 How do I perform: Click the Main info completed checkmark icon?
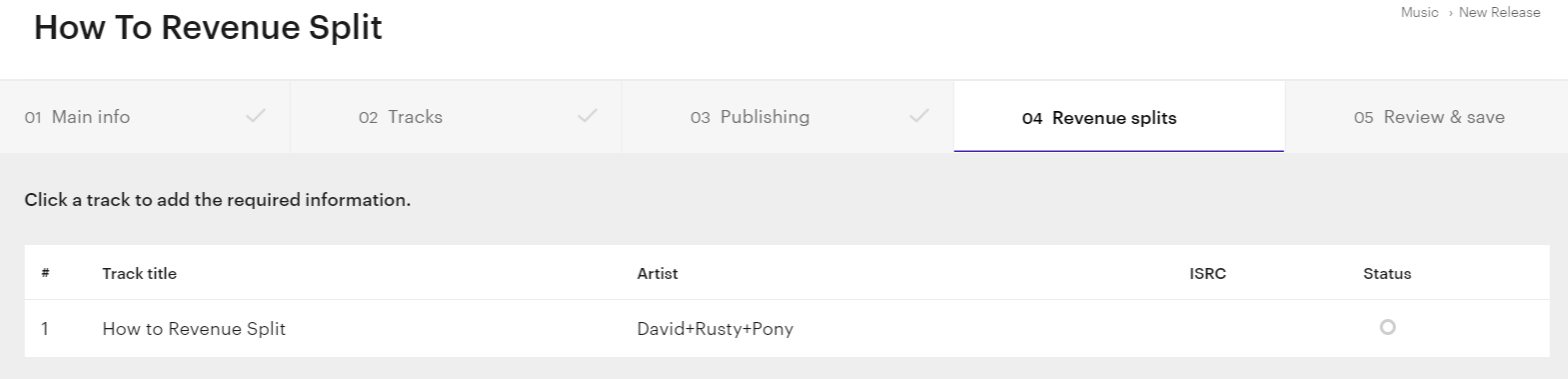coord(256,116)
